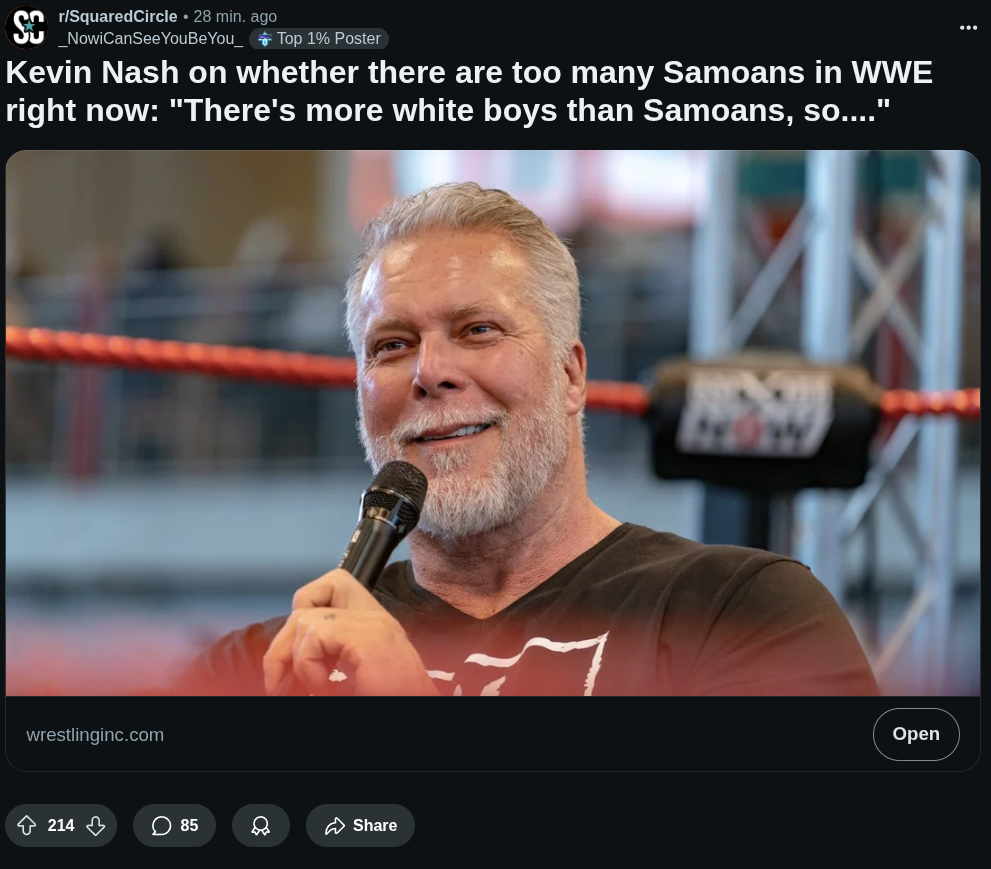The image size is (991, 869).
Task: Click the "Top 1% Poster" label text
Action: click(x=329, y=39)
